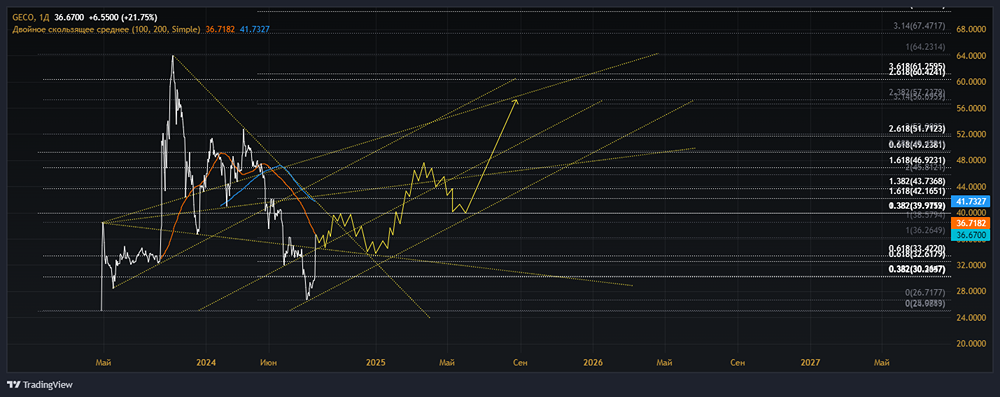Click the blue MA value 41.7327 in legend
The height and width of the screenshot is (397, 1000).
pyautogui.click(x=253, y=29)
